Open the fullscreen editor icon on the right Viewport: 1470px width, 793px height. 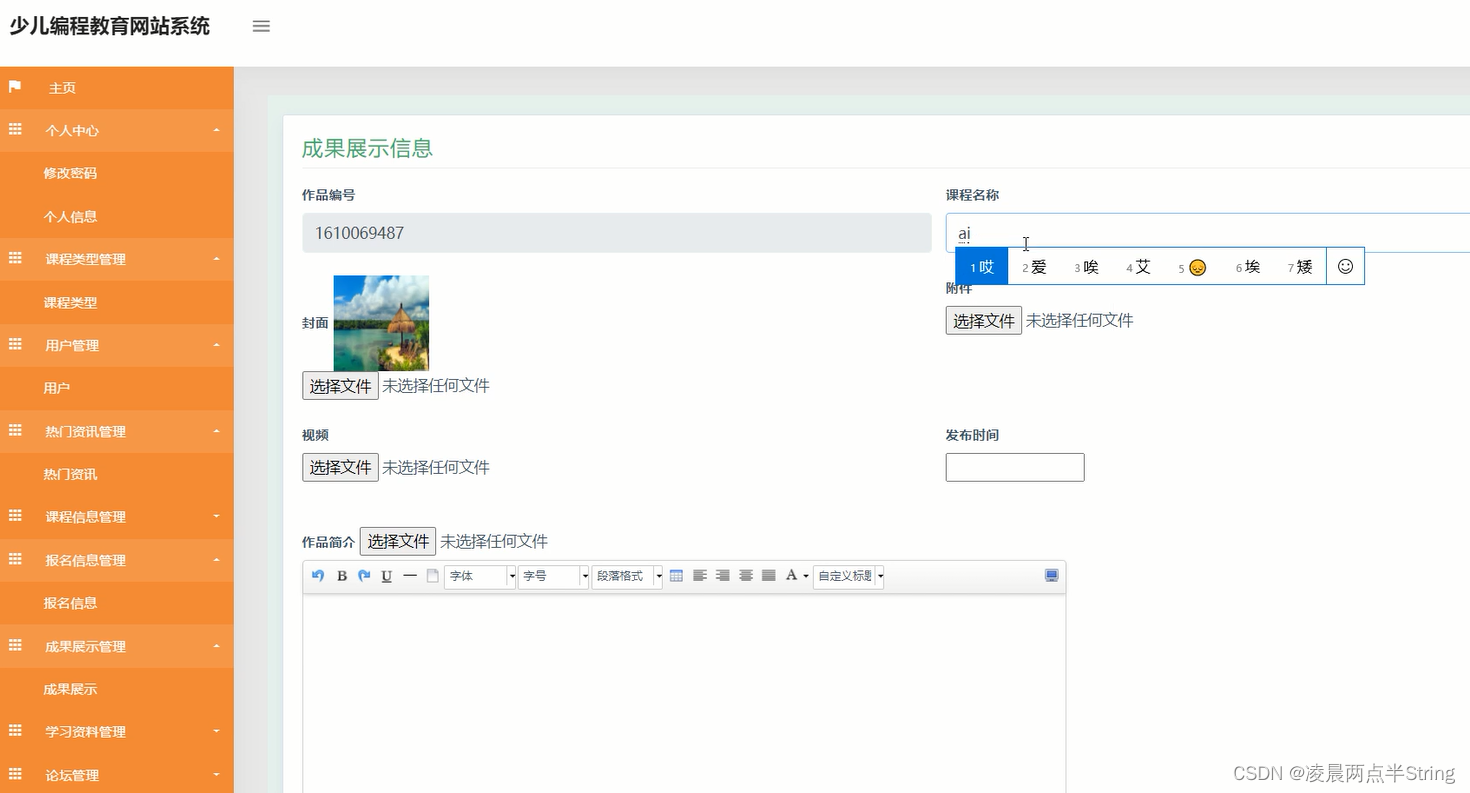coord(1051,575)
